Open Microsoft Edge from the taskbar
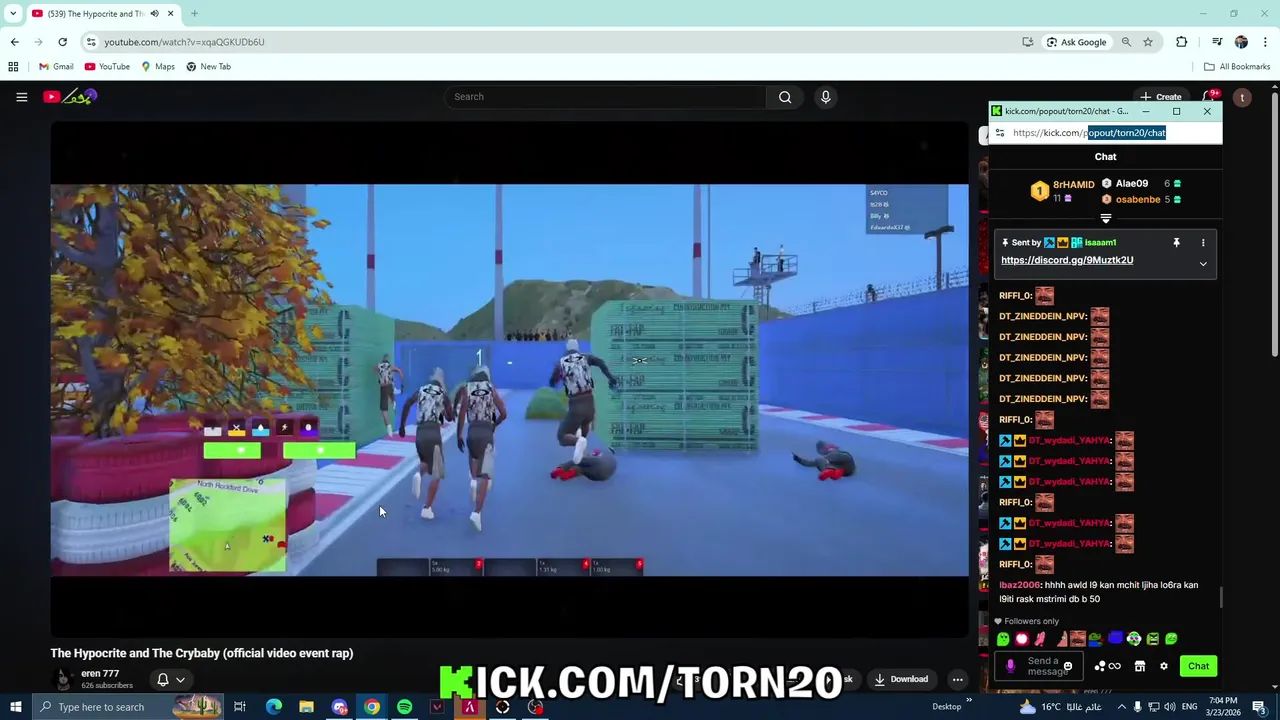 tap(273, 707)
